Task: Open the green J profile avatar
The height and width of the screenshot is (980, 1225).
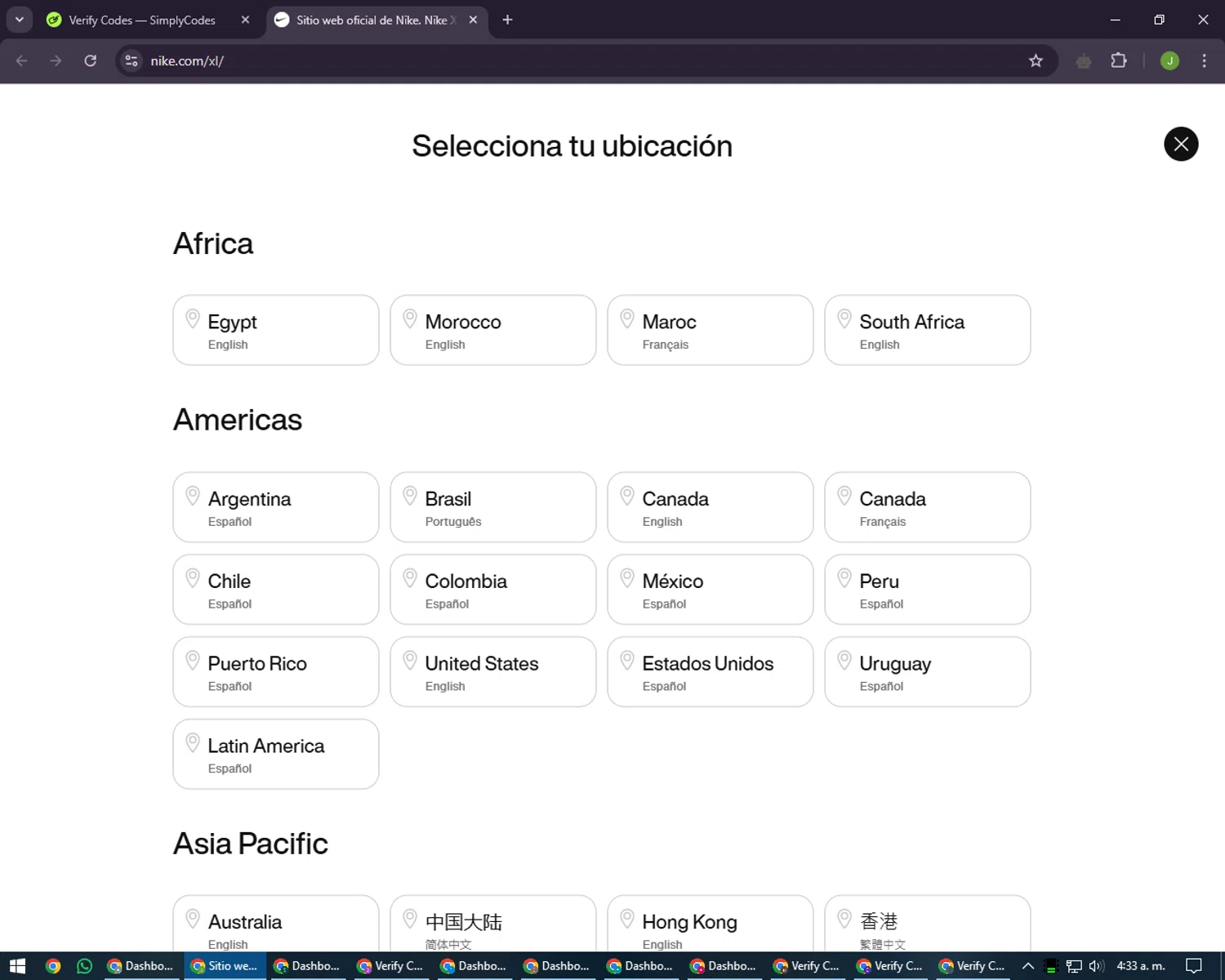Action: 1169,60
